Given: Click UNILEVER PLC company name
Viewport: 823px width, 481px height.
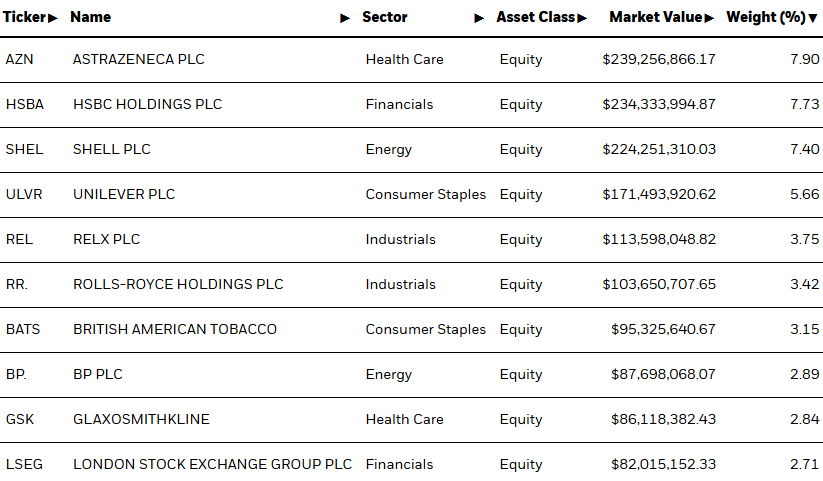Looking at the screenshot, I should (124, 194).
